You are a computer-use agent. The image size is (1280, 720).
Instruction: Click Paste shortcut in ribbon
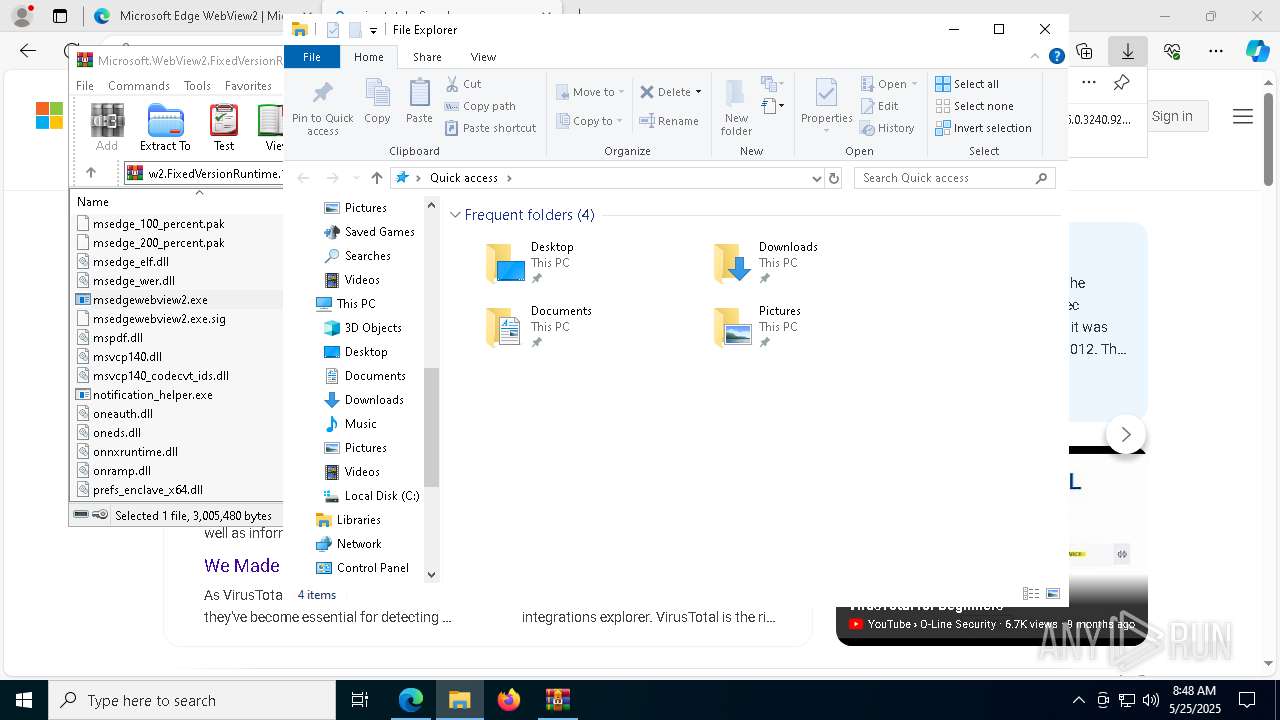[x=490, y=128]
